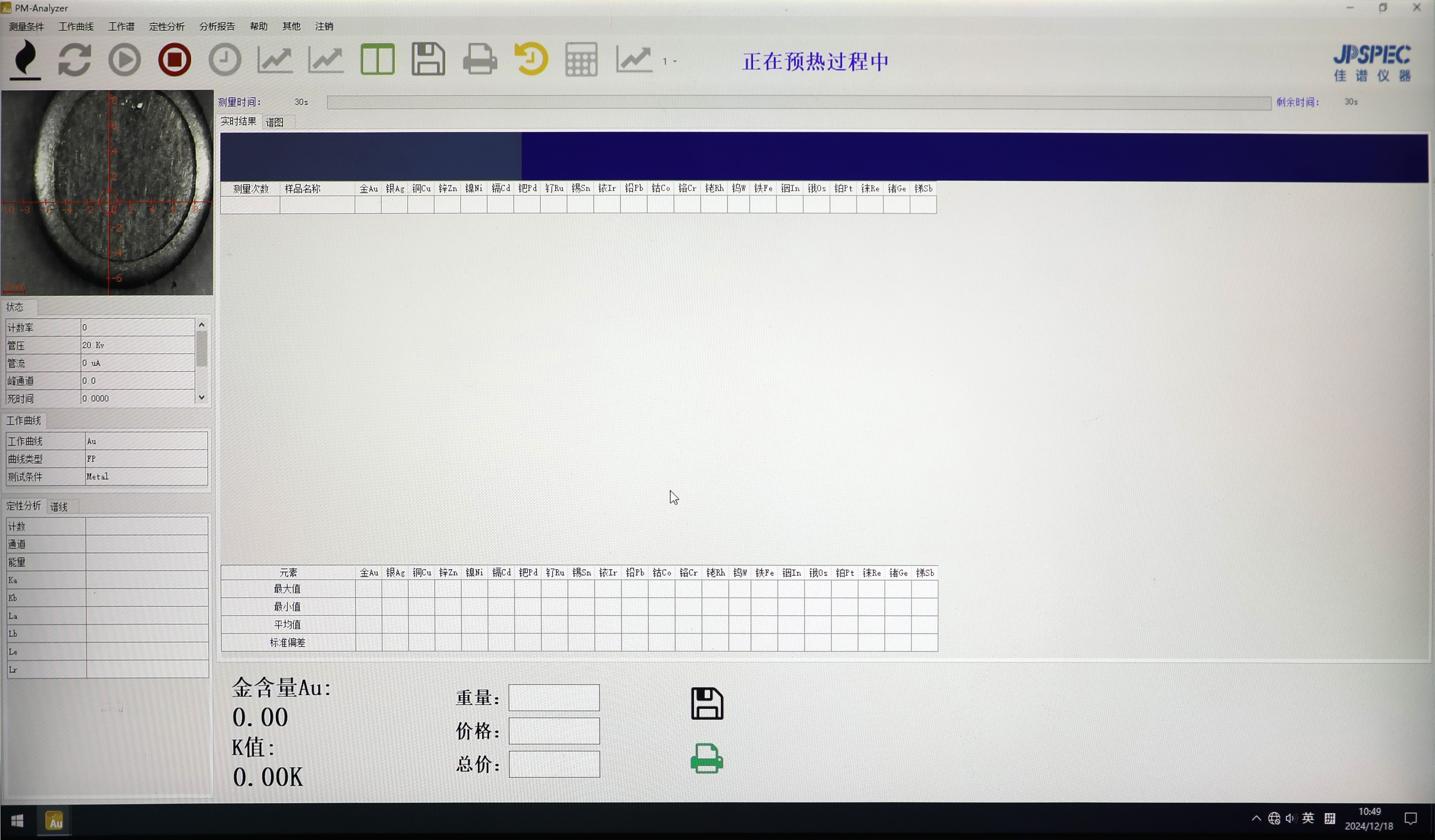Click the green print result button
Screen dimensions: 1435x840
[707, 759]
